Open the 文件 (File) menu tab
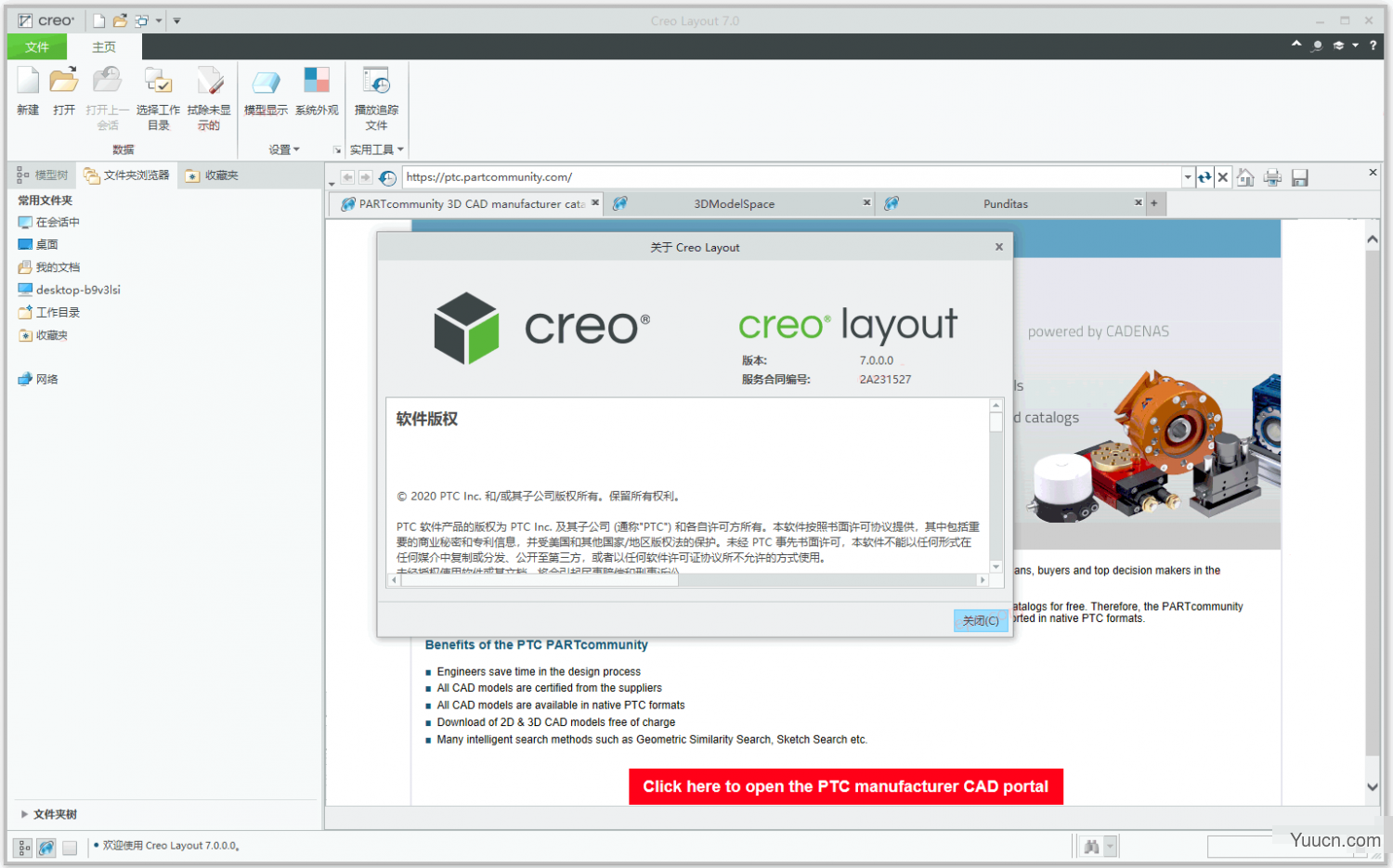This screenshot has width=1393, height=868. 37,46
